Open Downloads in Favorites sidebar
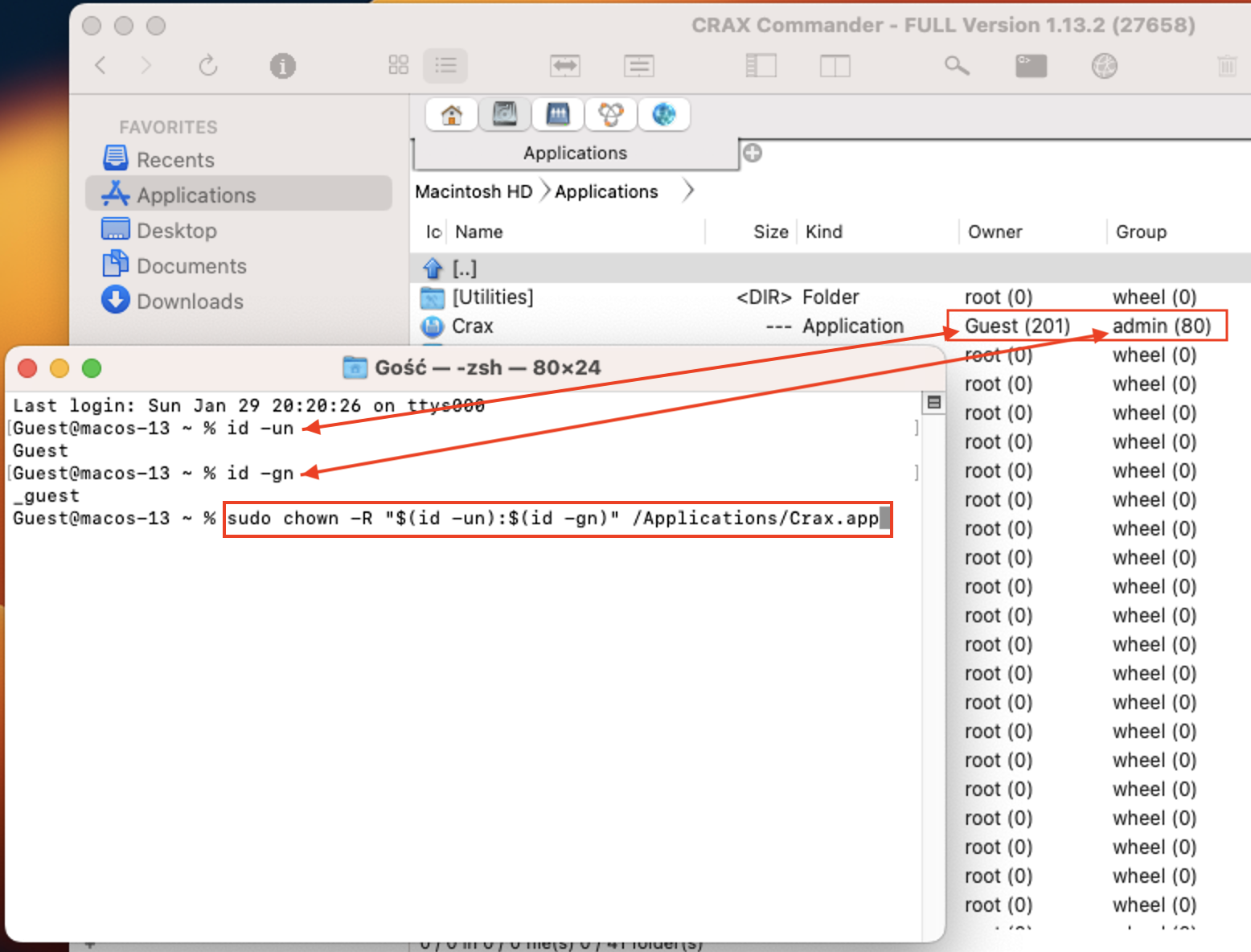The height and width of the screenshot is (952, 1251). (x=190, y=302)
